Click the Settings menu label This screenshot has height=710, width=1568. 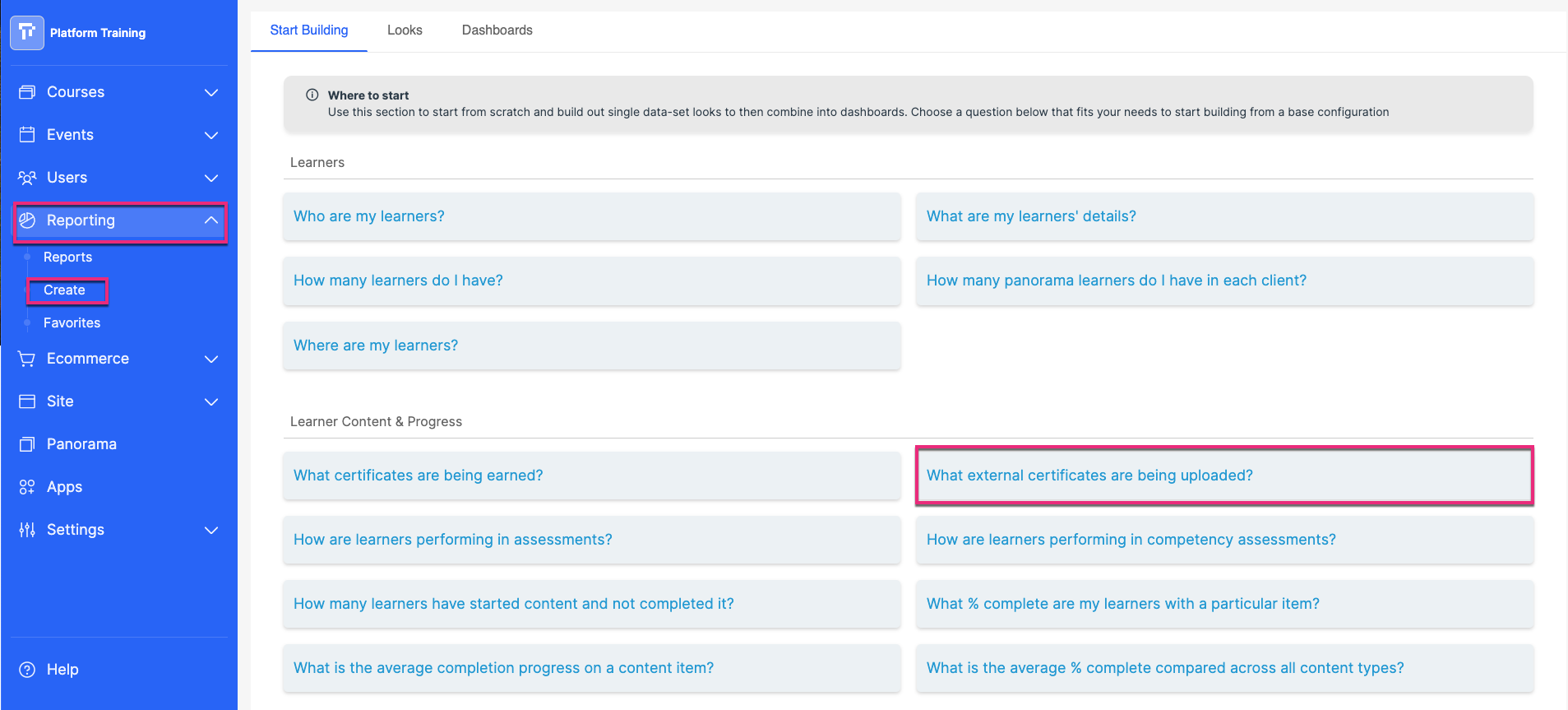(76, 530)
